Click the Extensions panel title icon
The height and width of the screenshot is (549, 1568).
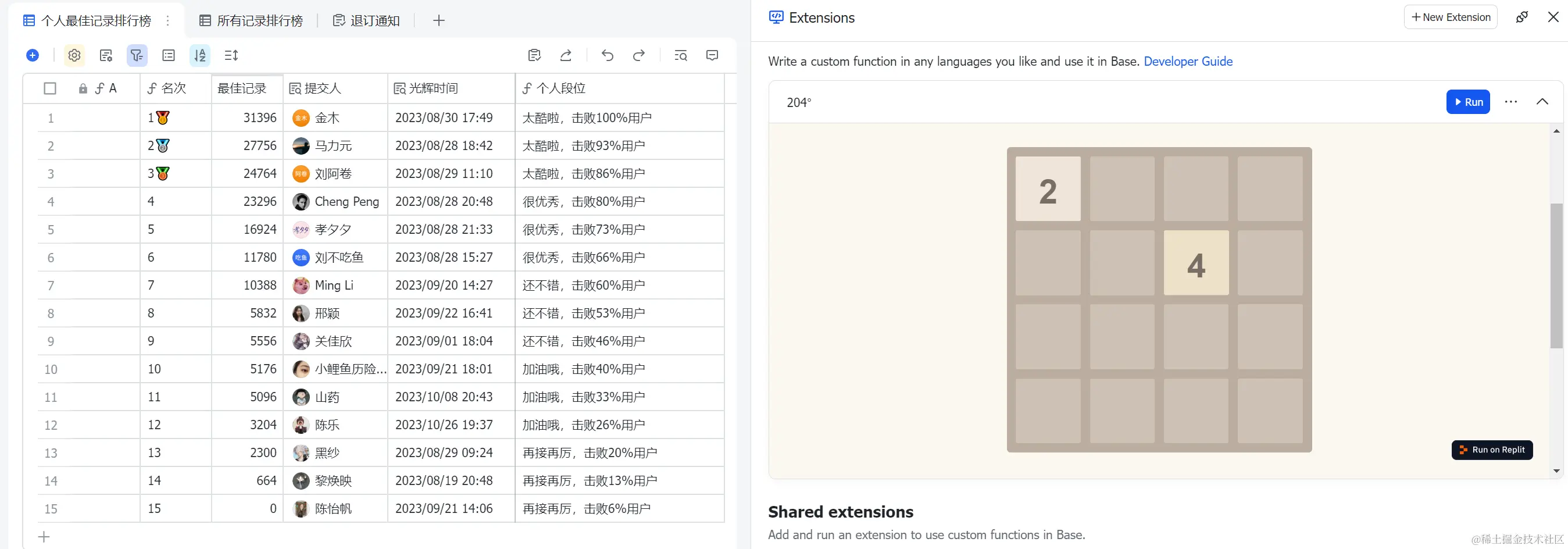776,17
